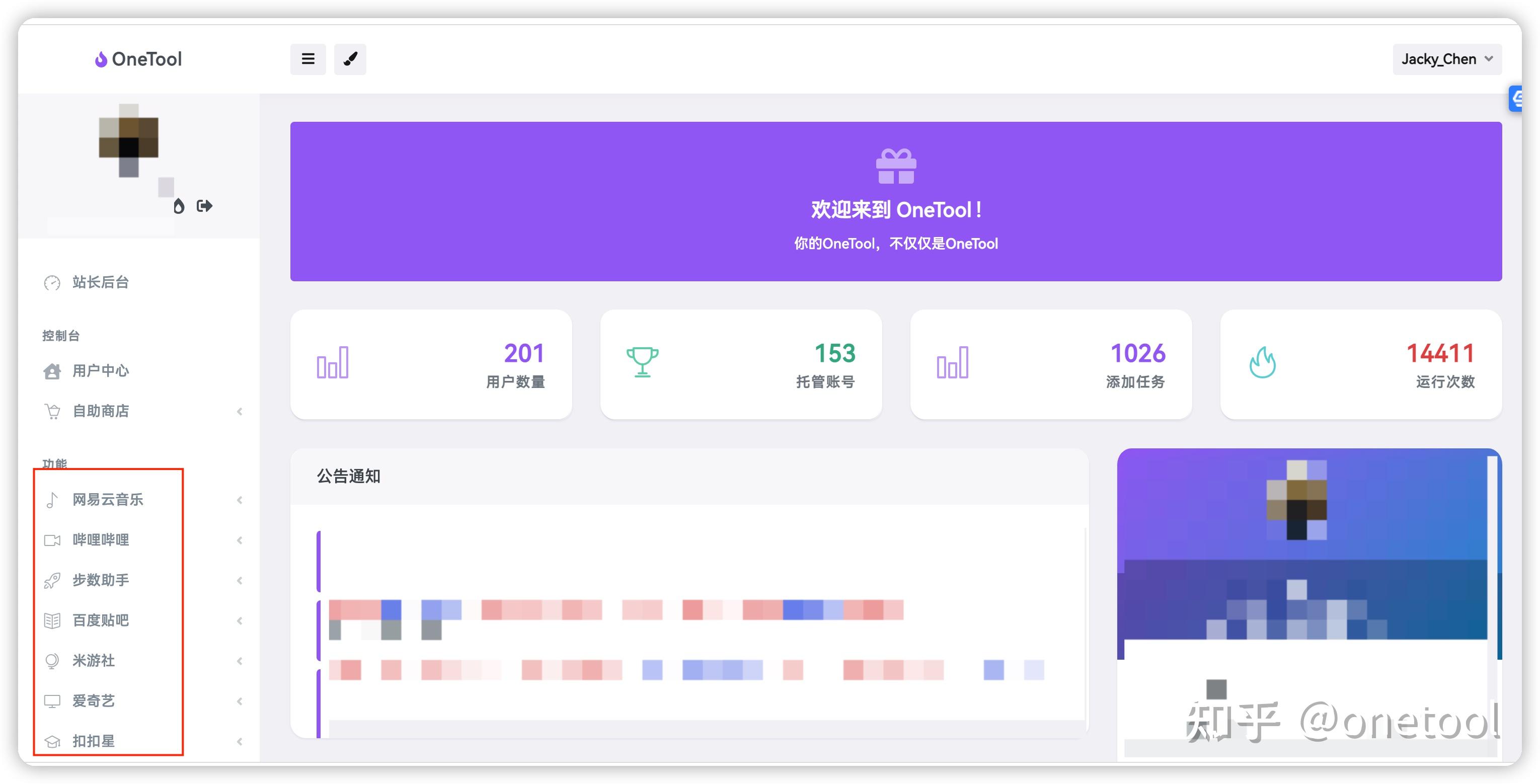This screenshot has height=784, width=1540.
Task: Click the flame icon on 运行次数 card
Action: (x=1262, y=362)
